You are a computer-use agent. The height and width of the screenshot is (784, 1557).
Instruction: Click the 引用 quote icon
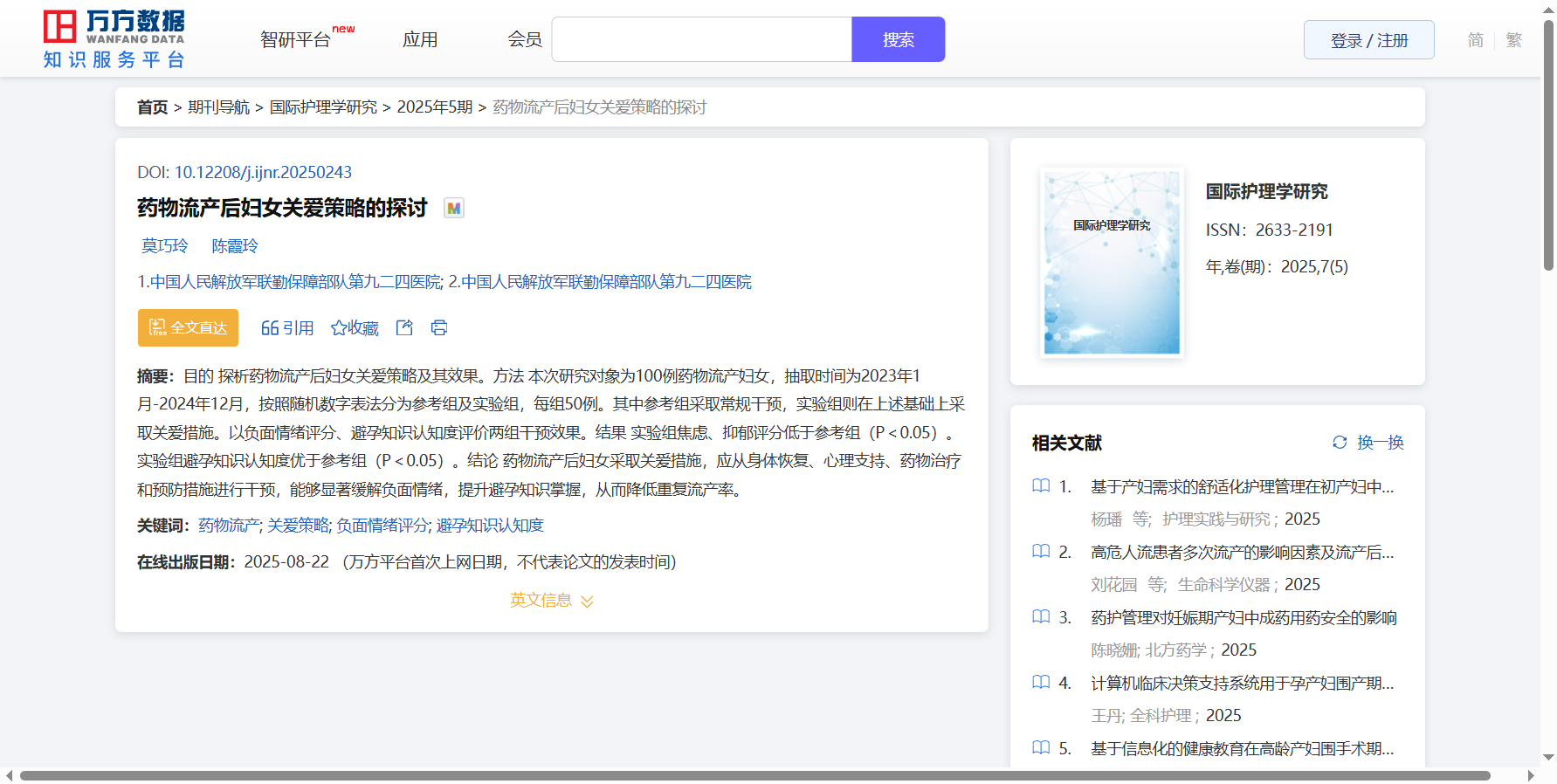coord(270,328)
